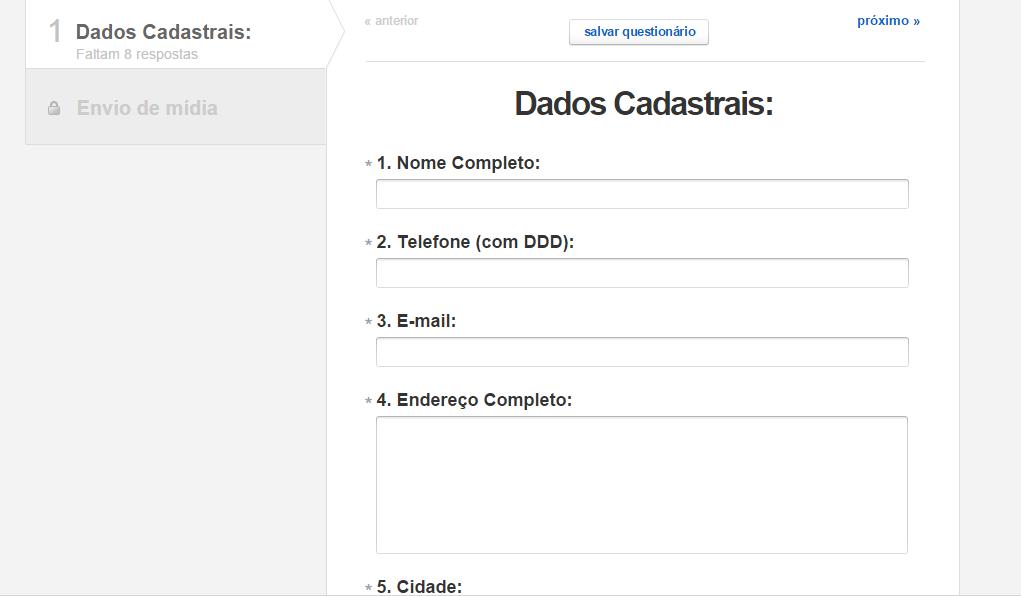Click the '3. E-mail' question label
Image resolution: width=1021 pixels, height=596 pixels.
coord(416,321)
